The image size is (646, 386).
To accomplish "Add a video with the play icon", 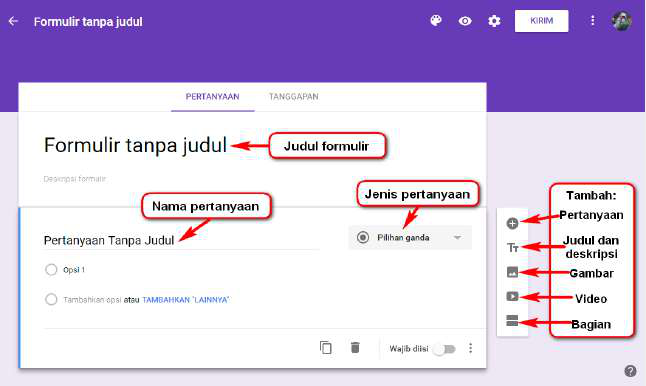I will 512,297.
